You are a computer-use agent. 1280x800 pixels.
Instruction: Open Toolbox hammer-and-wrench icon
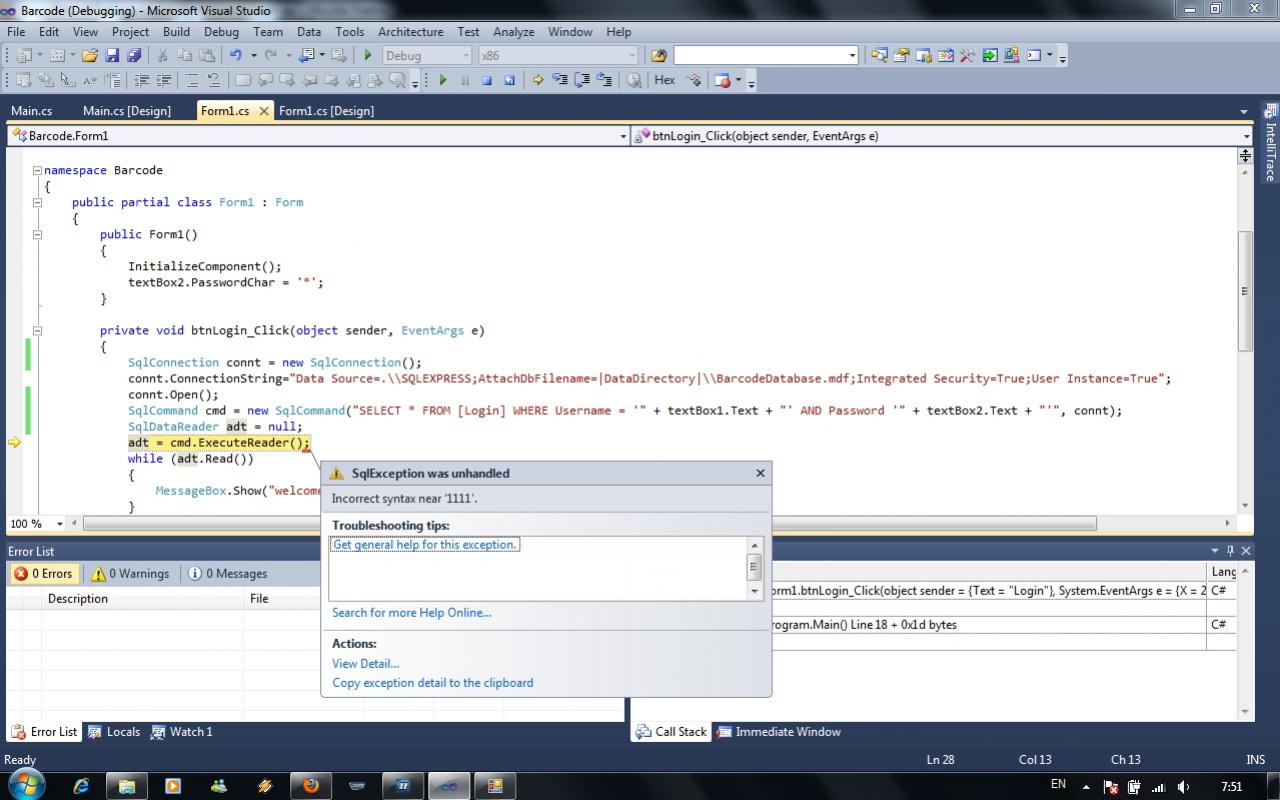pos(967,55)
